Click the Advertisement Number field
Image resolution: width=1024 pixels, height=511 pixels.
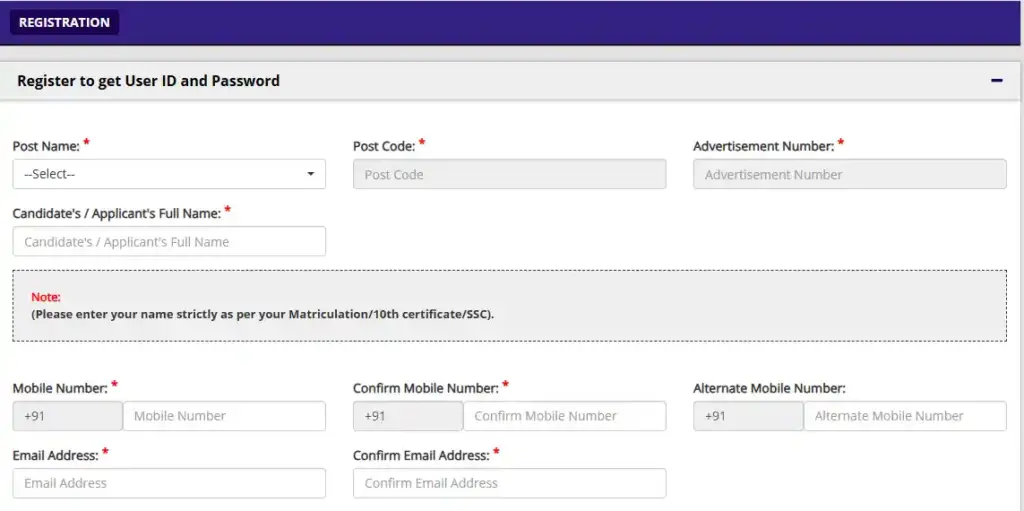849,174
